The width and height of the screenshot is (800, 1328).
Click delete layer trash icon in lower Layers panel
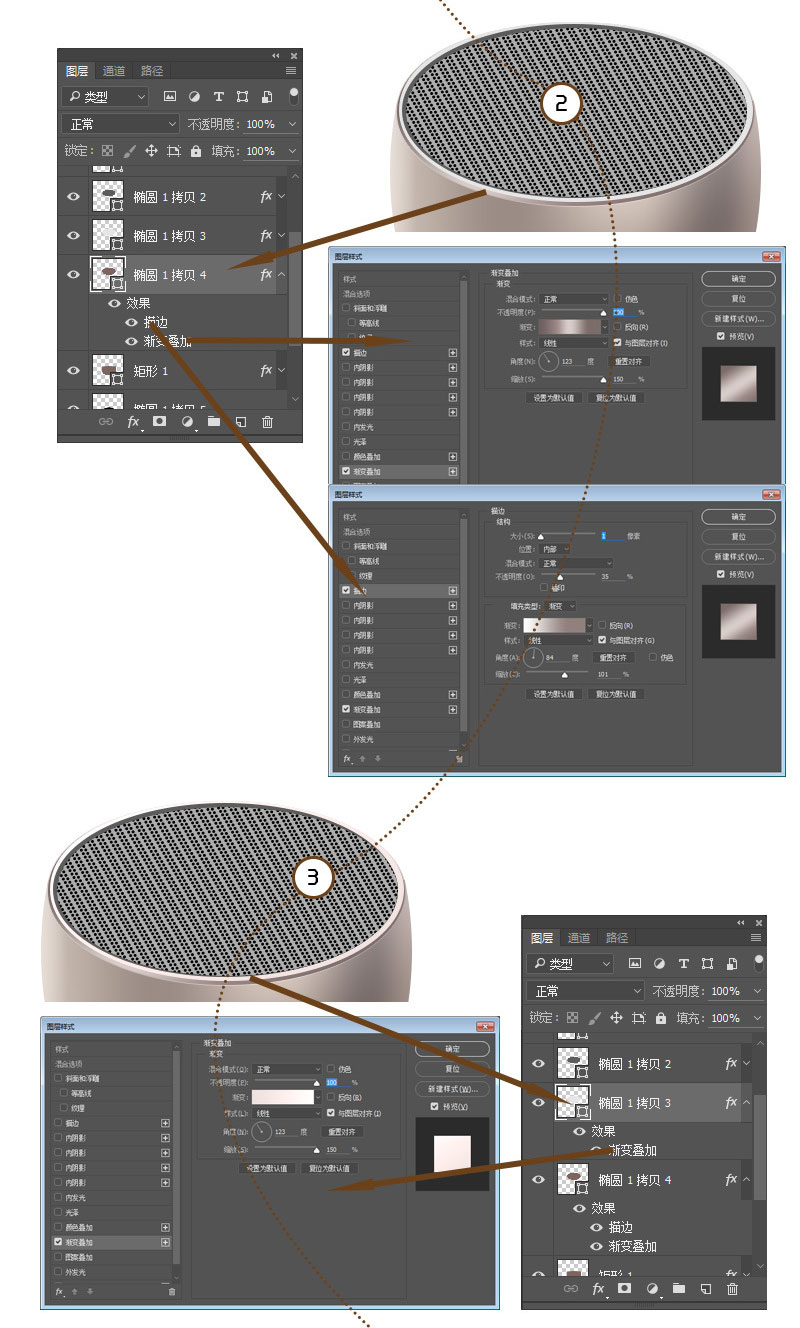pos(732,1289)
